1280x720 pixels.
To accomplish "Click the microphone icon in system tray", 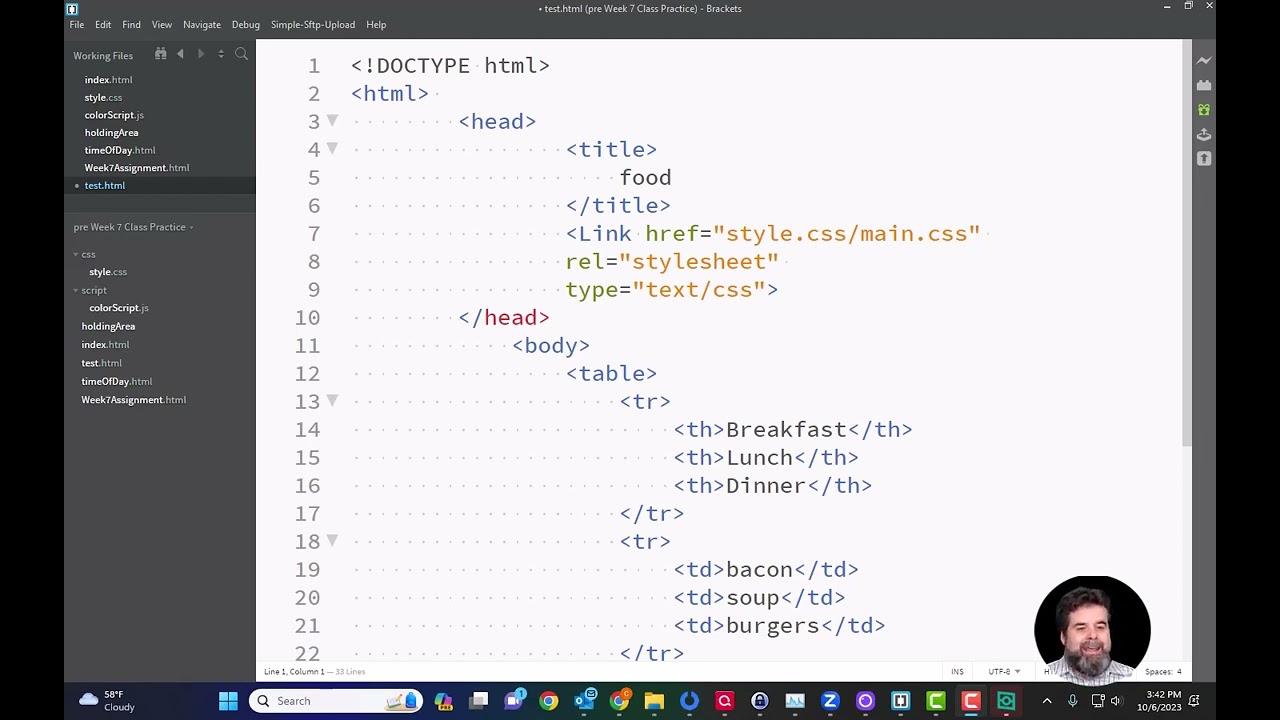I will click(1073, 701).
